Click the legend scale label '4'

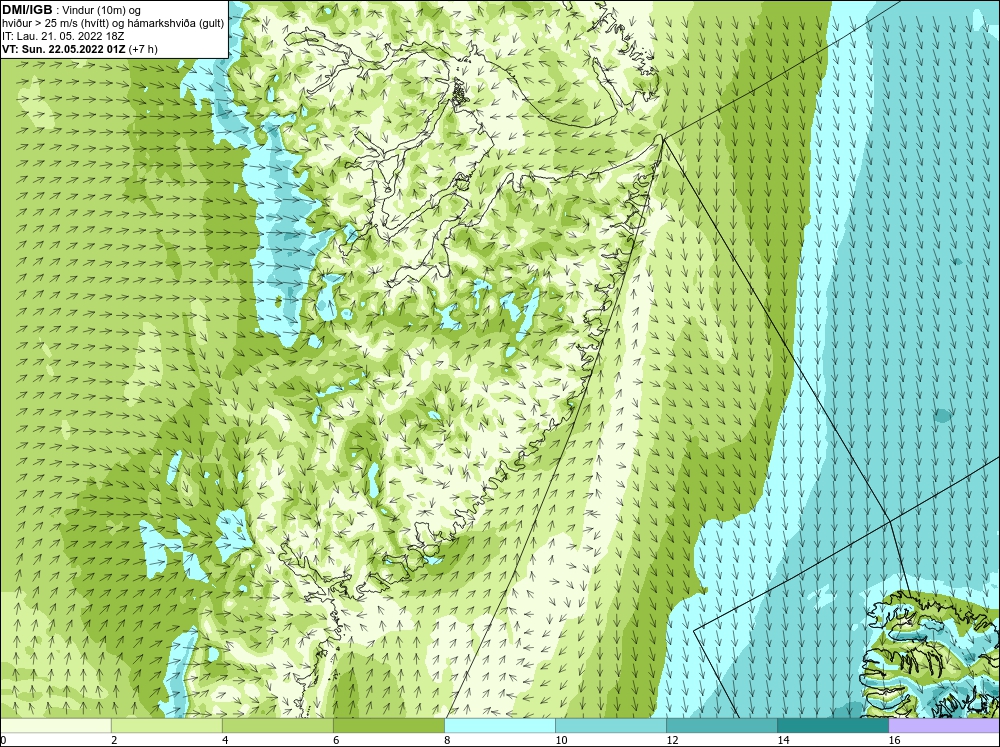coord(225,740)
